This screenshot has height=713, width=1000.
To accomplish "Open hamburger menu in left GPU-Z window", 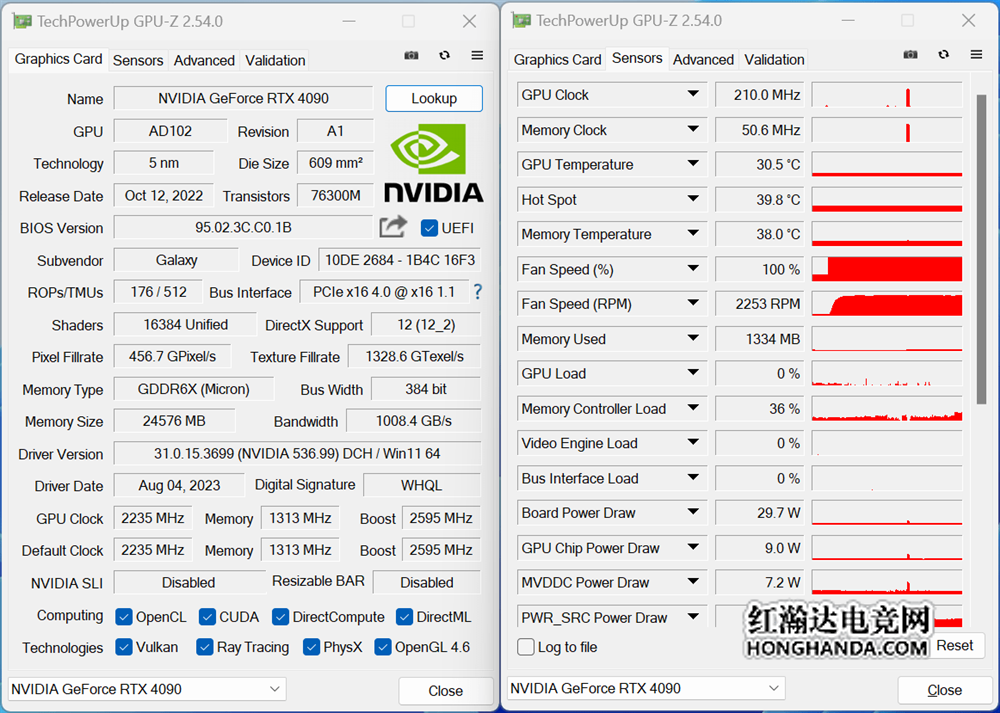I will point(477,55).
